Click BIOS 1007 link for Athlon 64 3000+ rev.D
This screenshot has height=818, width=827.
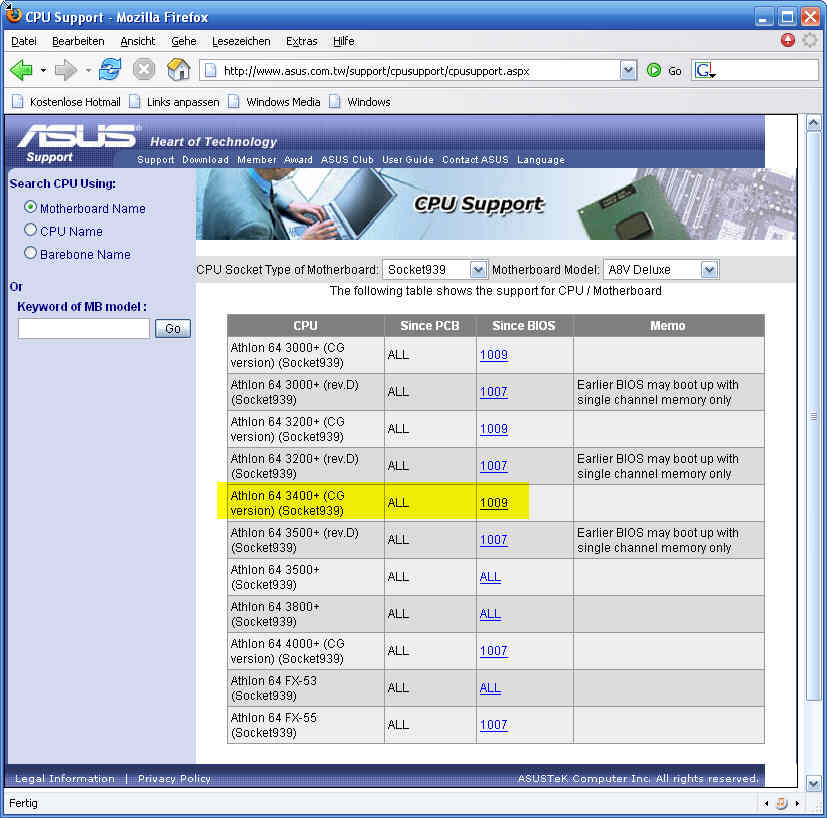(x=494, y=392)
